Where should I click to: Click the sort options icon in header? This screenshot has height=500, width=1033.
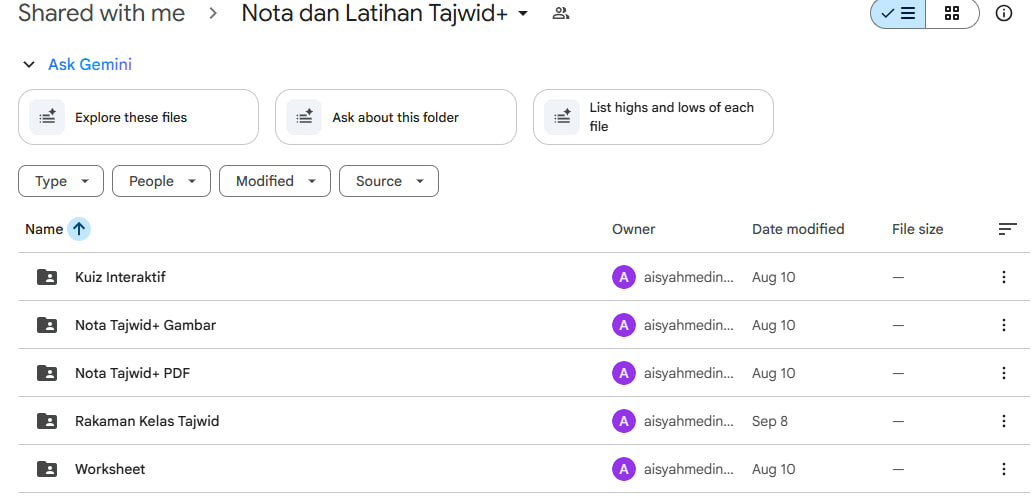pos(1007,229)
